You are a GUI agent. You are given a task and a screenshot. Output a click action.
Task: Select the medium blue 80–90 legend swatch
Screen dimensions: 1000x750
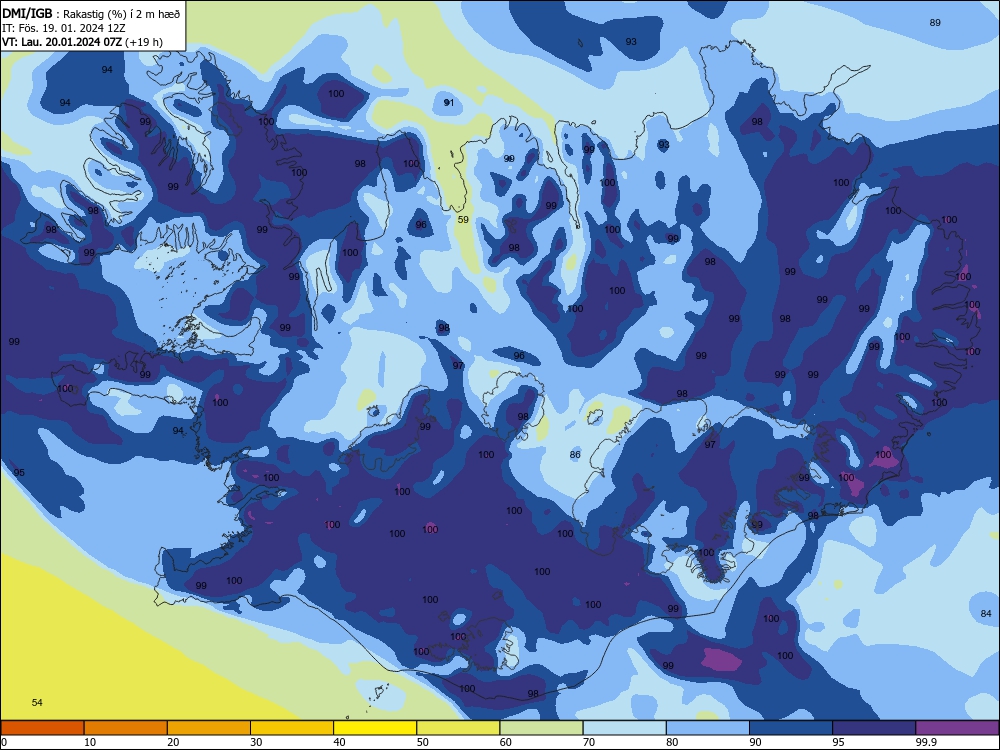(708, 728)
